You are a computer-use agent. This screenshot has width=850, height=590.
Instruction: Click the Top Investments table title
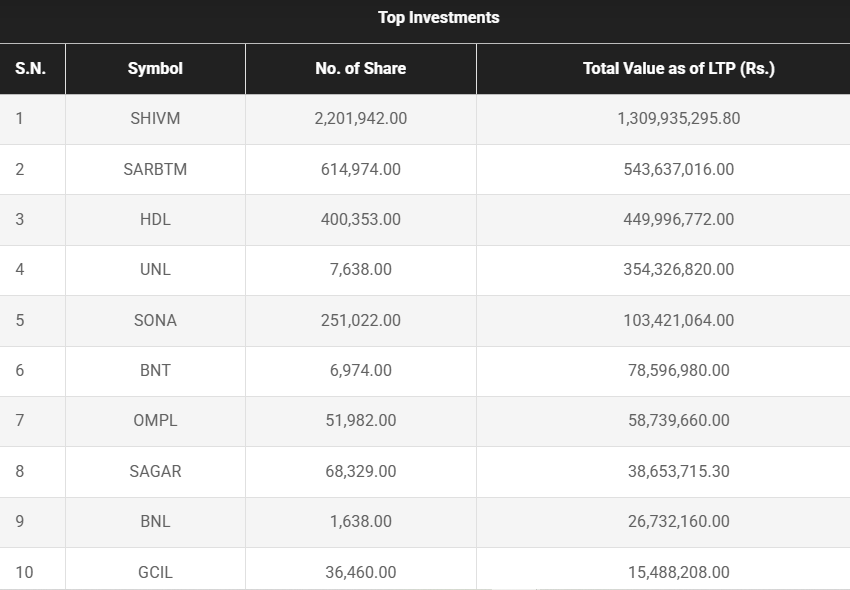click(439, 18)
